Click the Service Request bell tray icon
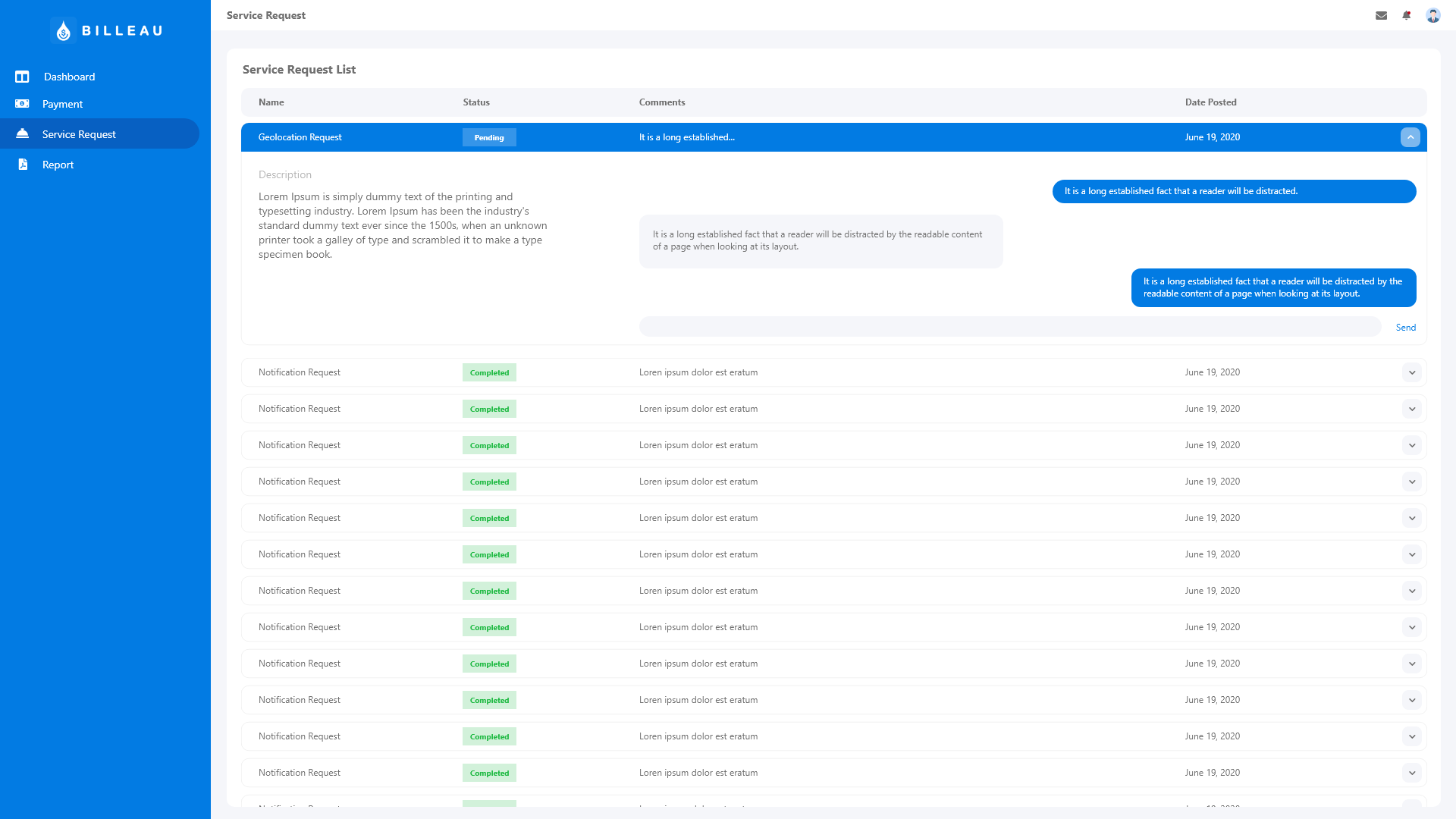Image resolution: width=1456 pixels, height=819 pixels. (22, 133)
